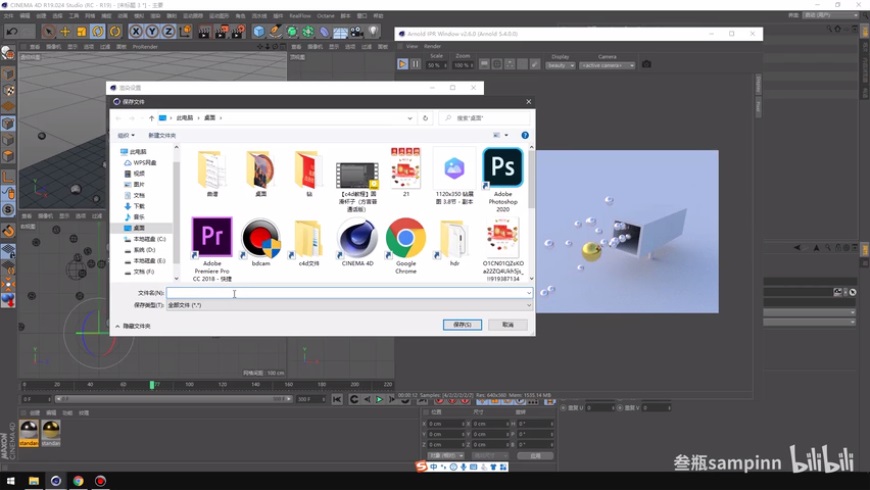Select the highlighted Rotate tool

[98, 32]
